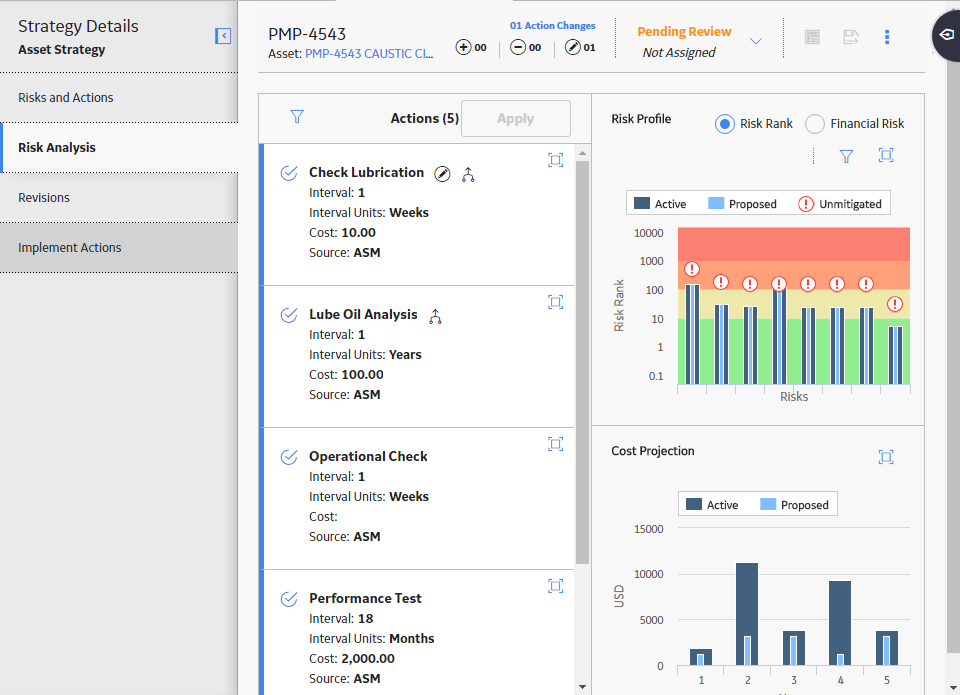
Task: Click the Lube Oil Analysis action title
Action: coord(363,315)
